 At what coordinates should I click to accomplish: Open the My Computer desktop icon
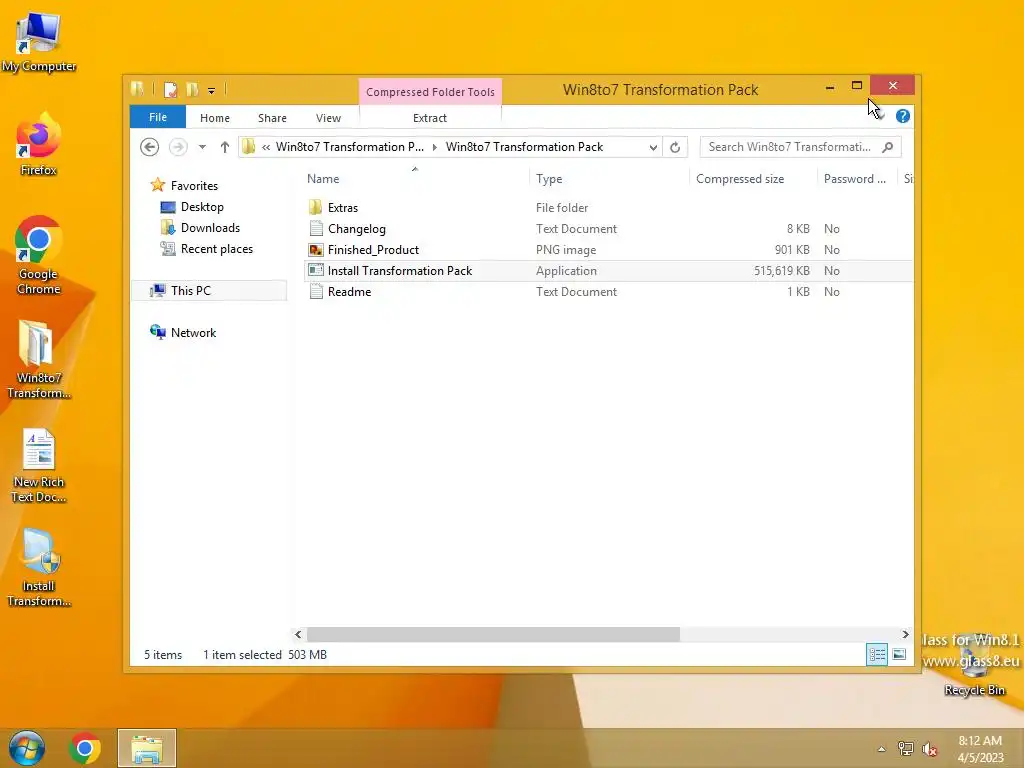pos(39,42)
